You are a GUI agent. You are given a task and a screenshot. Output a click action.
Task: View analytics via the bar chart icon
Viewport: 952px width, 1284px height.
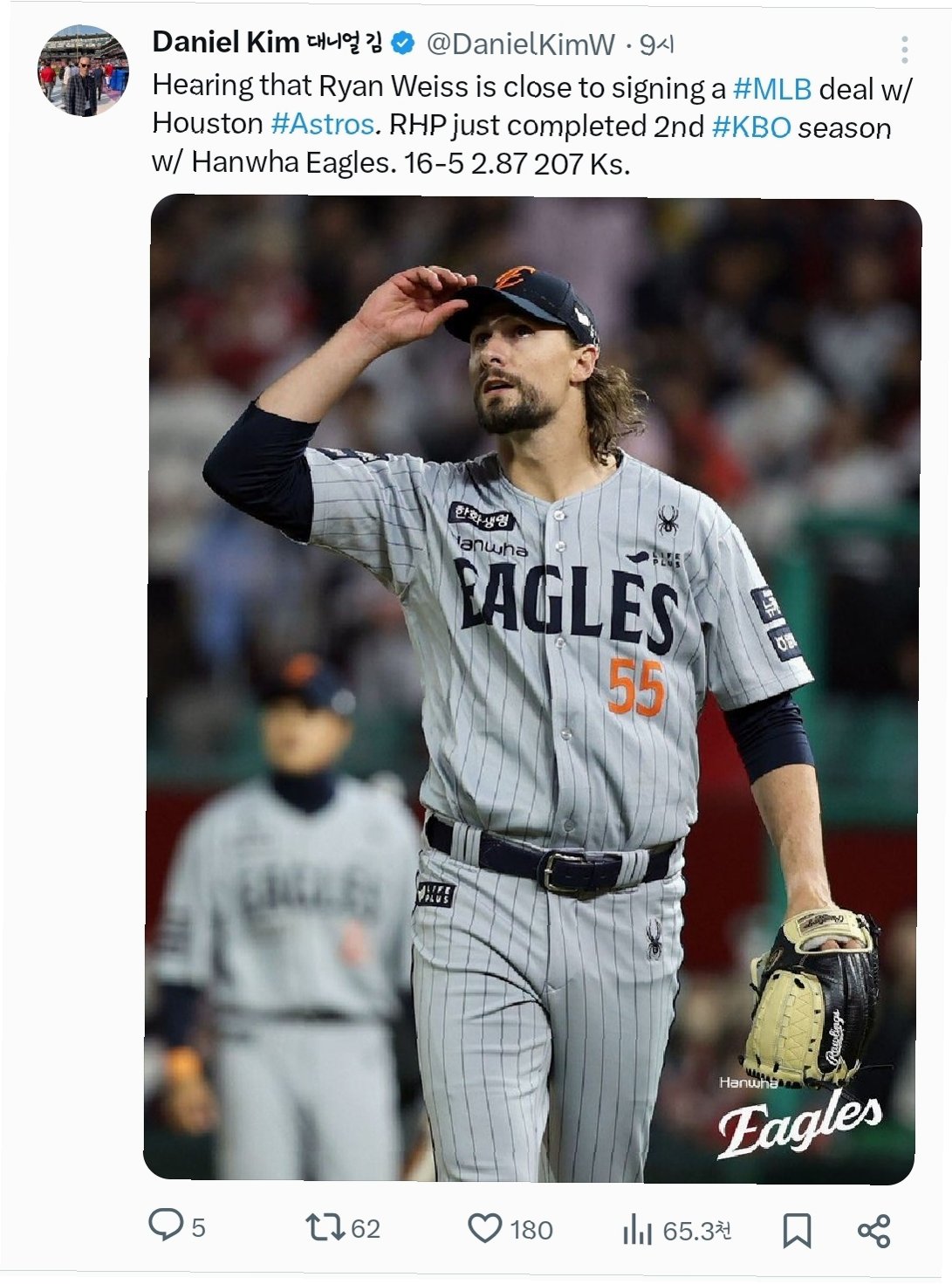(x=637, y=1229)
